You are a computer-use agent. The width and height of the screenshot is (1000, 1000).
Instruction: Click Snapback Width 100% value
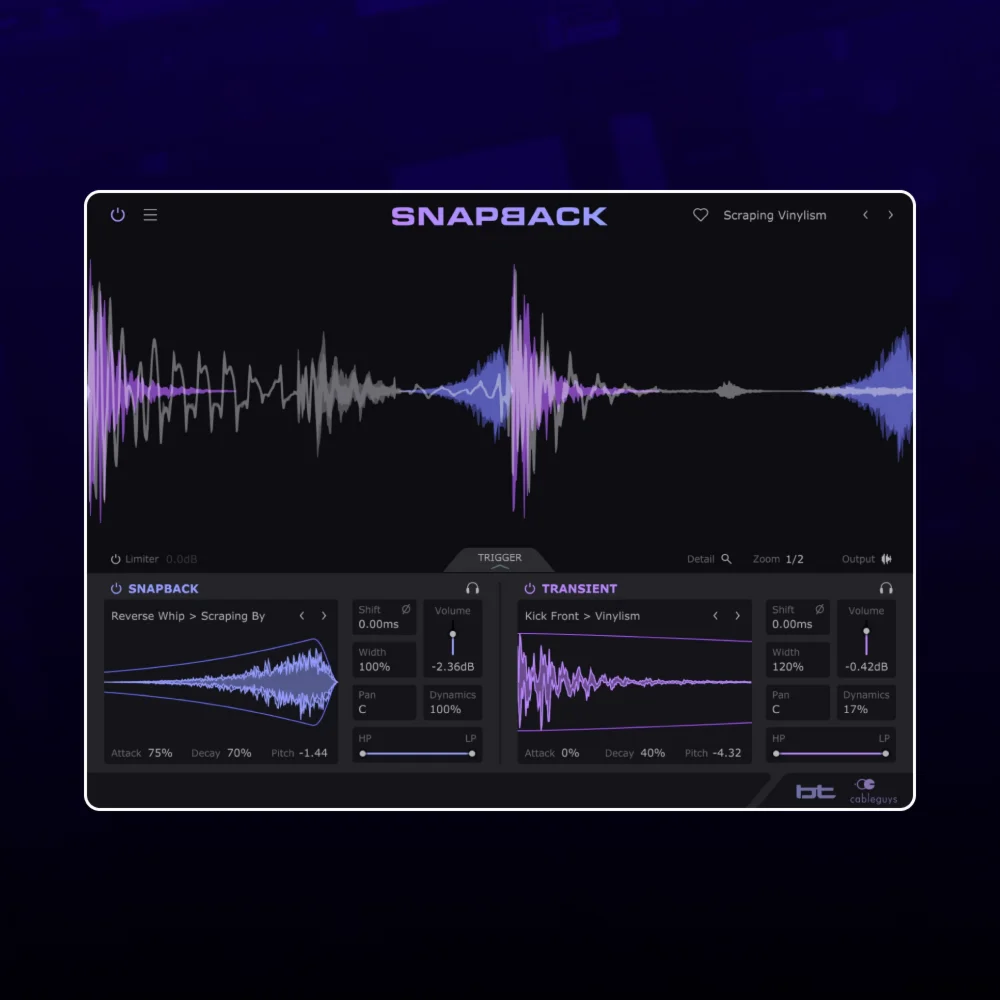coord(374,667)
